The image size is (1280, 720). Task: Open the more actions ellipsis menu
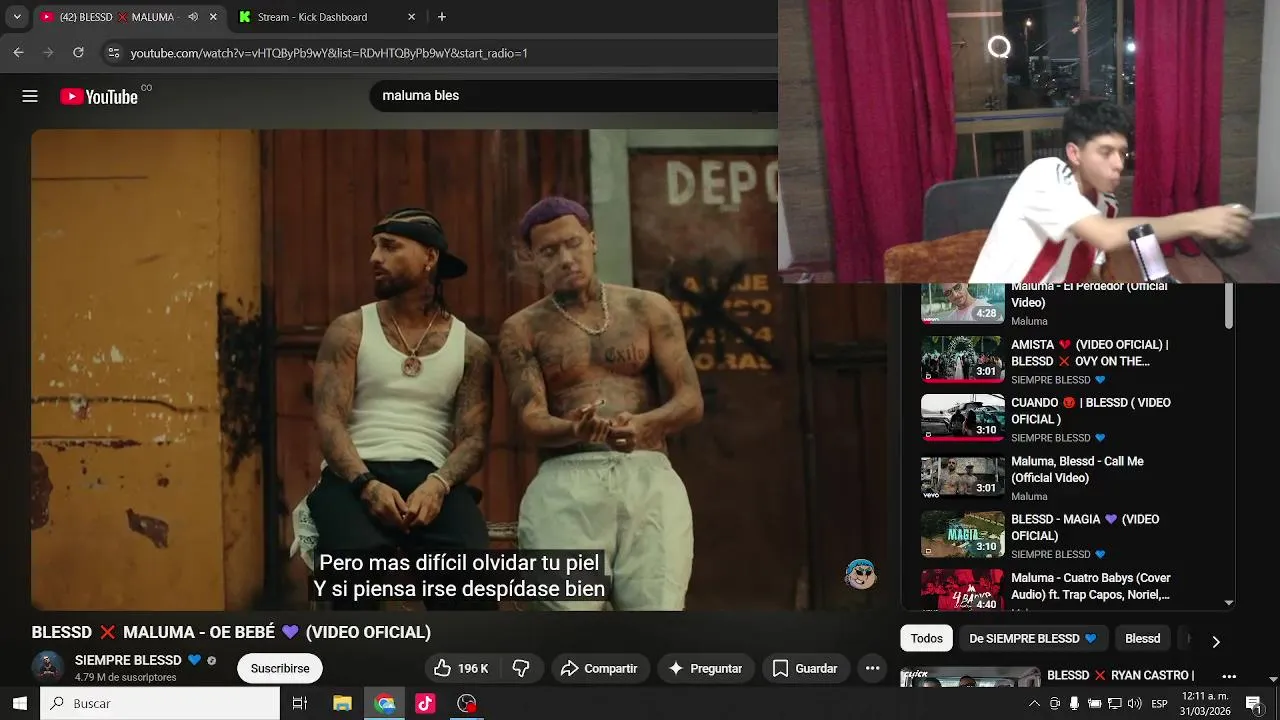coord(872,668)
